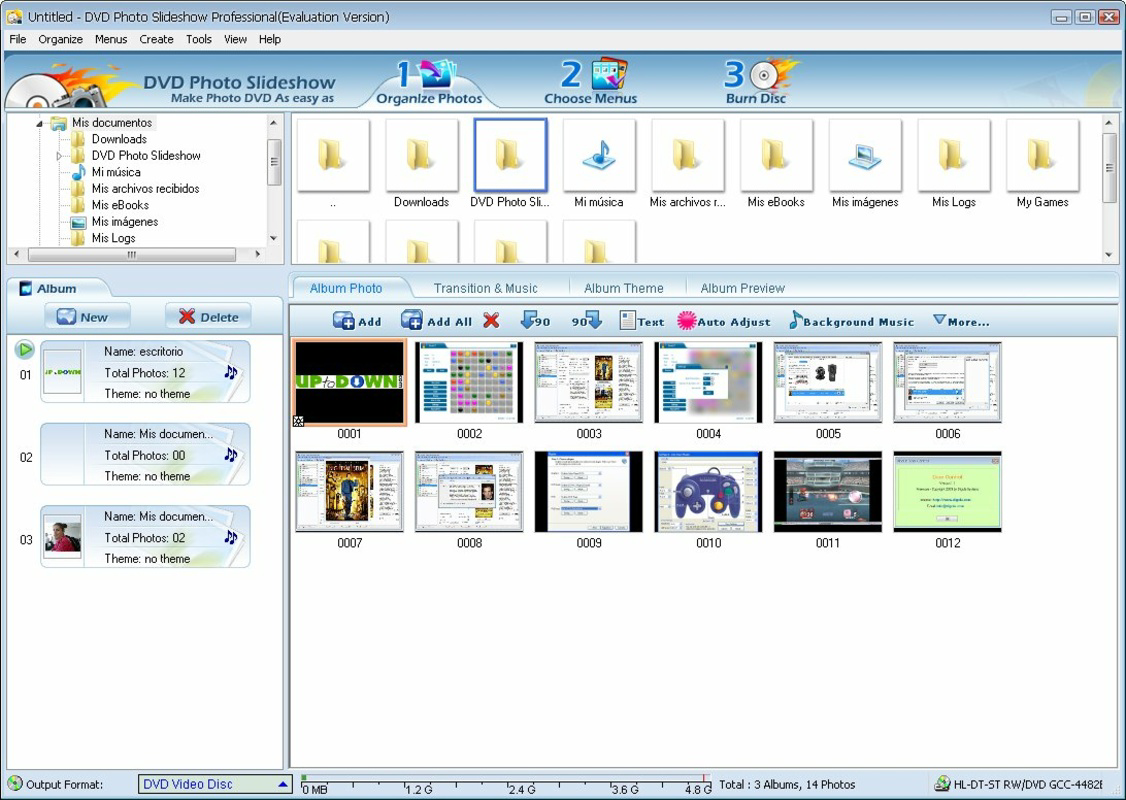Viewport: 1126px width, 800px height.
Task: Click the Output Format disc icon
Action: [x=15, y=783]
